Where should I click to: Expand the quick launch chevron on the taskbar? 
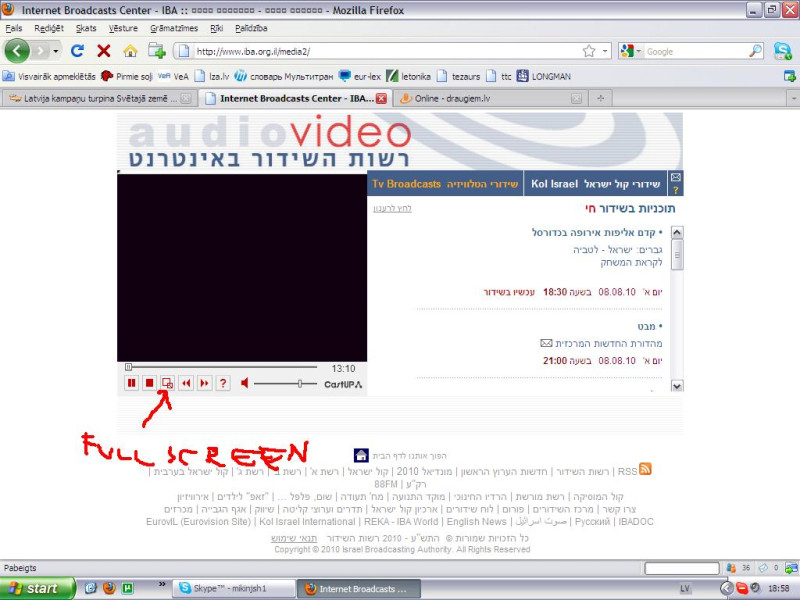[x=162, y=584]
